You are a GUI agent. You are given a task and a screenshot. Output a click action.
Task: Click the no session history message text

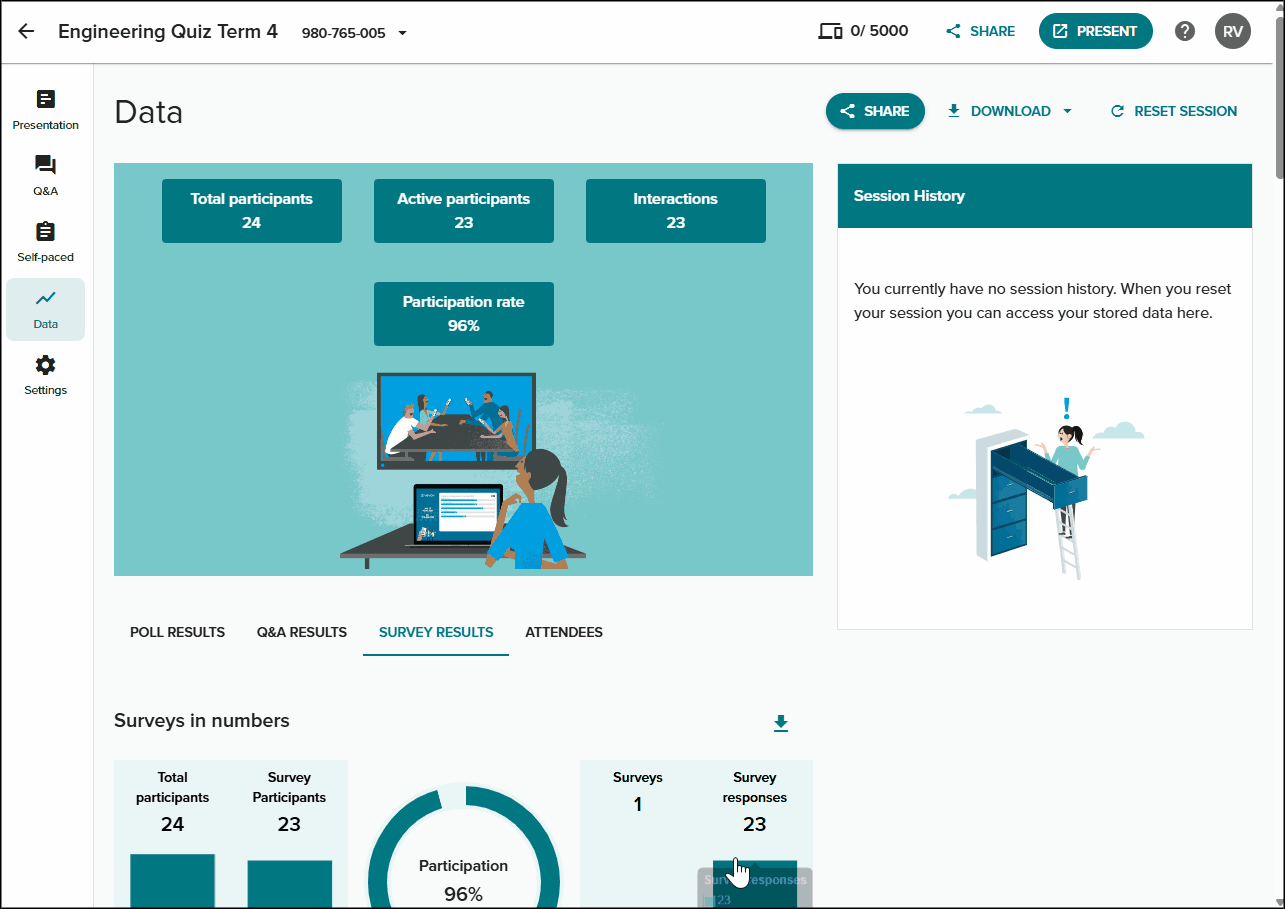(1043, 301)
